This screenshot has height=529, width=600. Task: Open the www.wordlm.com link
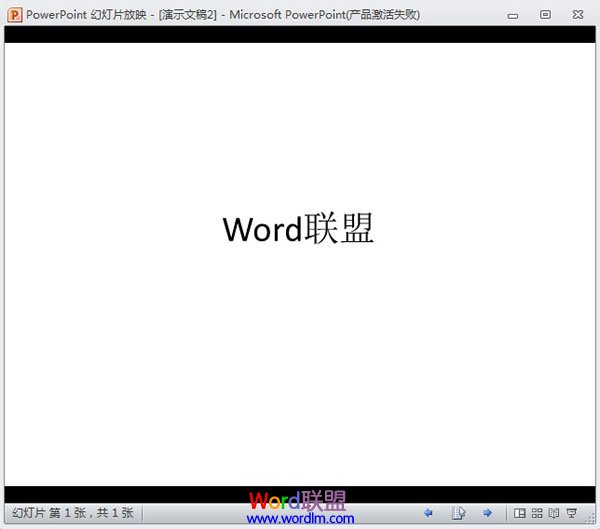[x=300, y=519]
